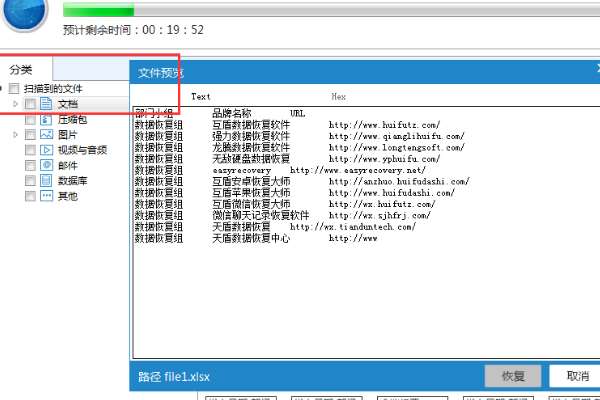Viewport: 600px width, 400px height.
Task: Click the 路径 file1.xlsx path text
Action: coord(174,377)
